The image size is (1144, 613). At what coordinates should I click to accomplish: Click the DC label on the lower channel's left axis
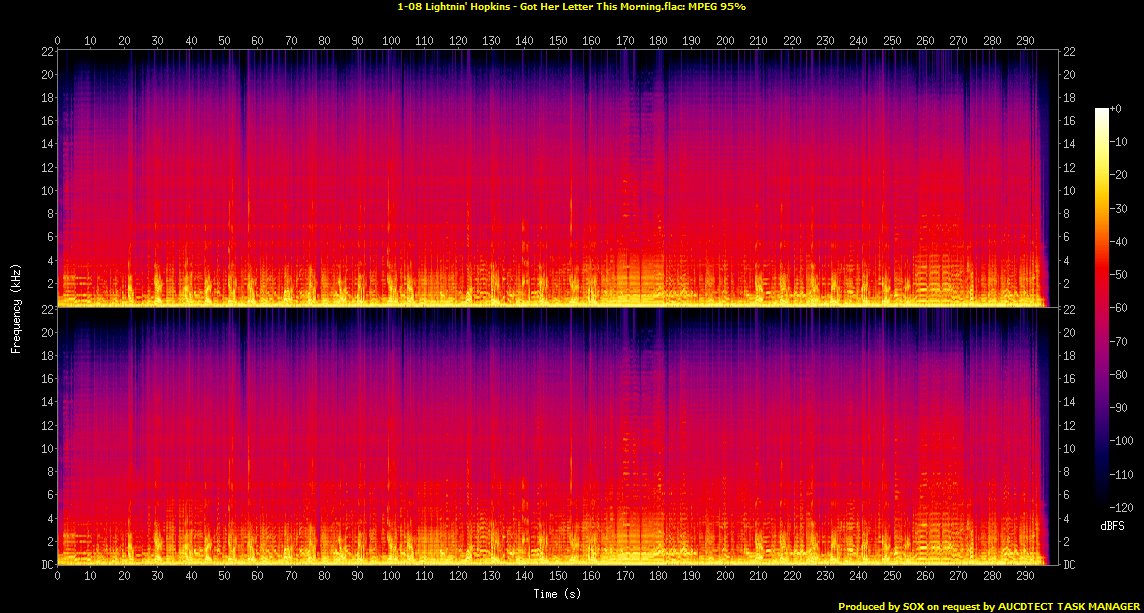click(x=45, y=565)
